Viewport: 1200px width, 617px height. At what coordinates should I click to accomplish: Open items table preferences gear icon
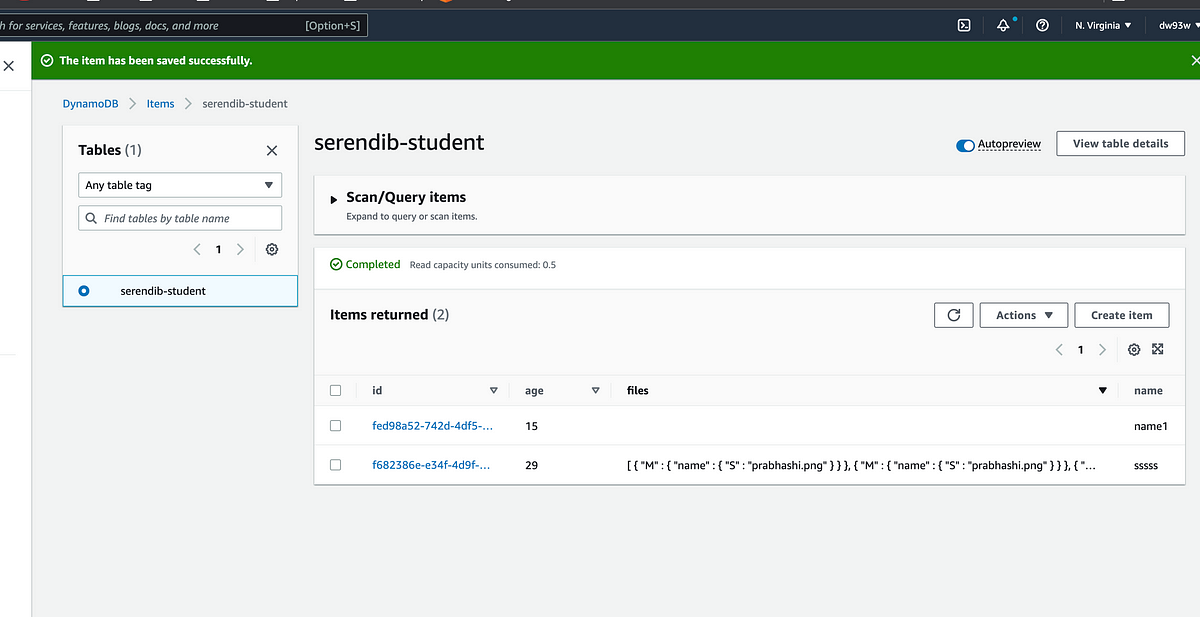(x=1134, y=350)
